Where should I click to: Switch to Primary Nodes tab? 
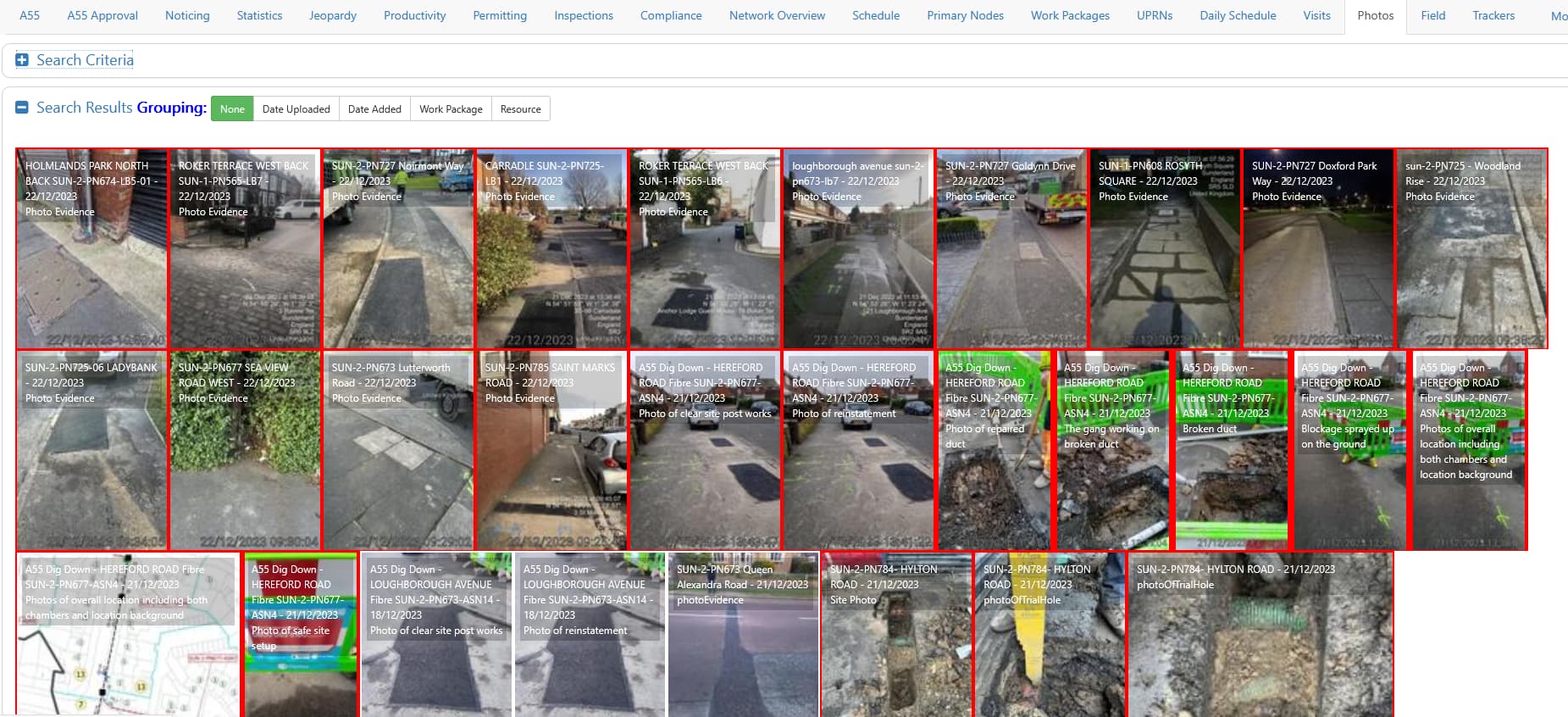tap(965, 15)
